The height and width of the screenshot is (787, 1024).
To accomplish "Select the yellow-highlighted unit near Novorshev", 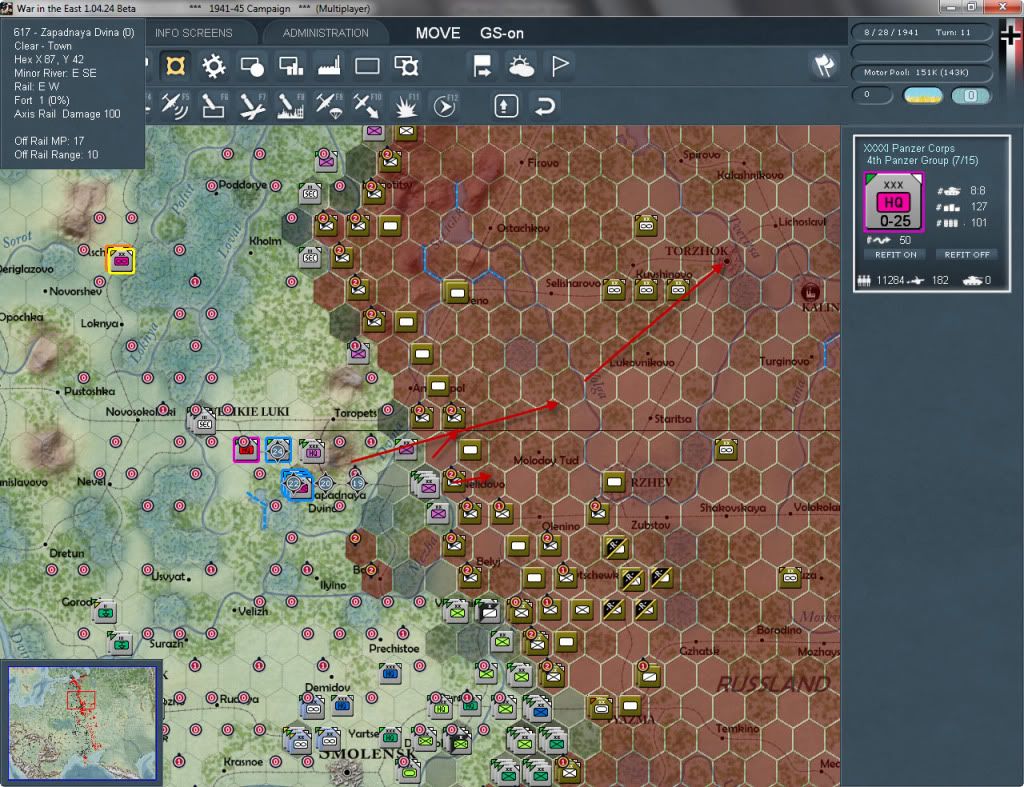I will 121,260.
